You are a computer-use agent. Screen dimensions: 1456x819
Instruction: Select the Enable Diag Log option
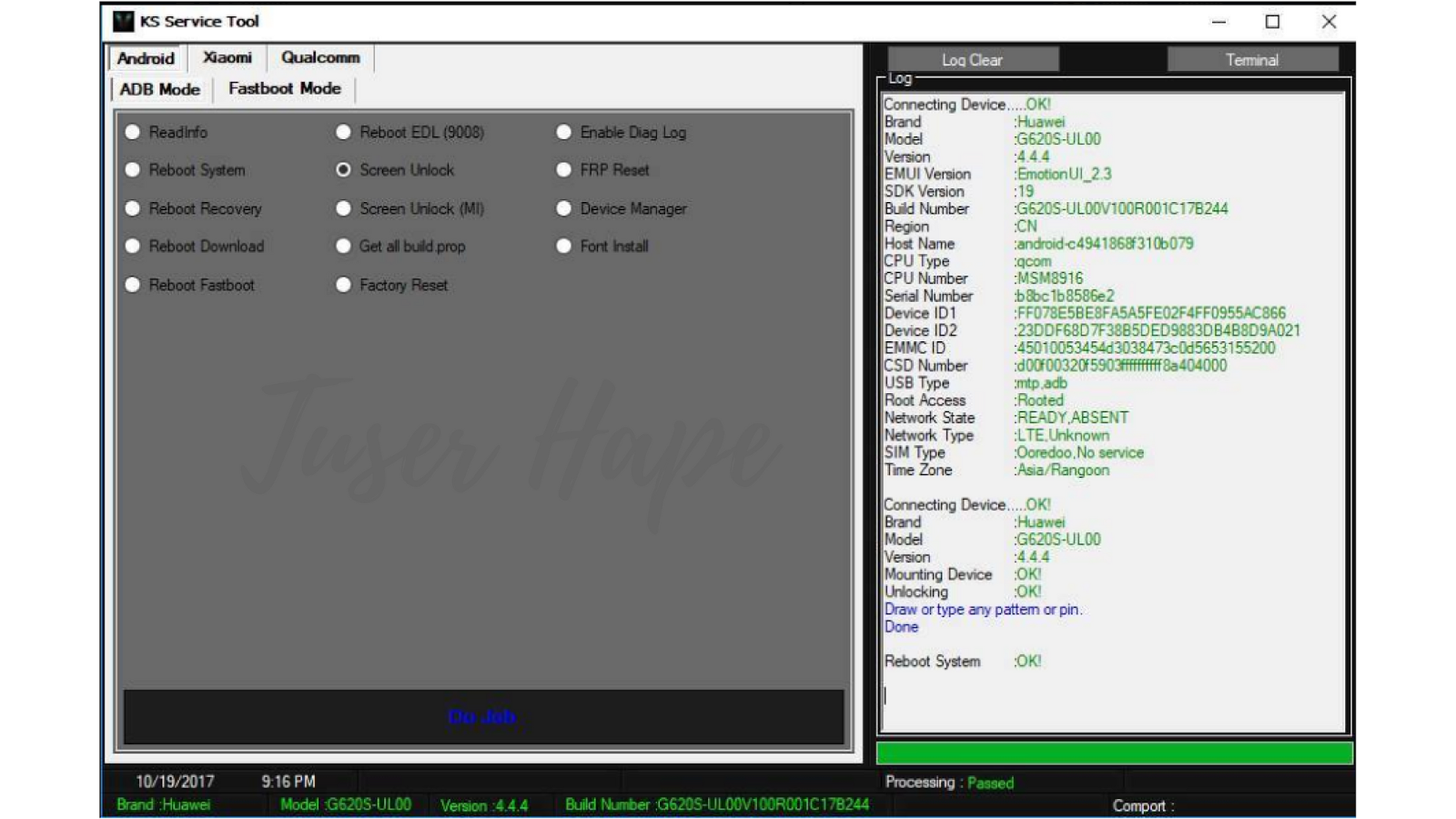(x=564, y=132)
